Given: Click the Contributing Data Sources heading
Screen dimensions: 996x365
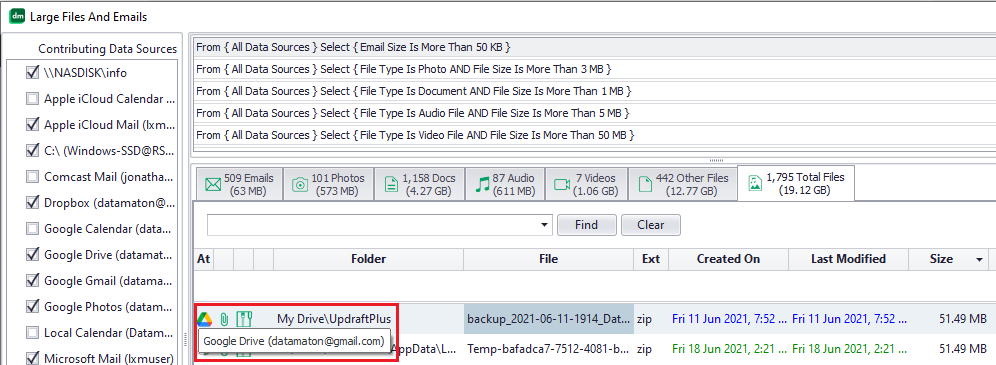Looking at the screenshot, I should (x=107, y=49).
